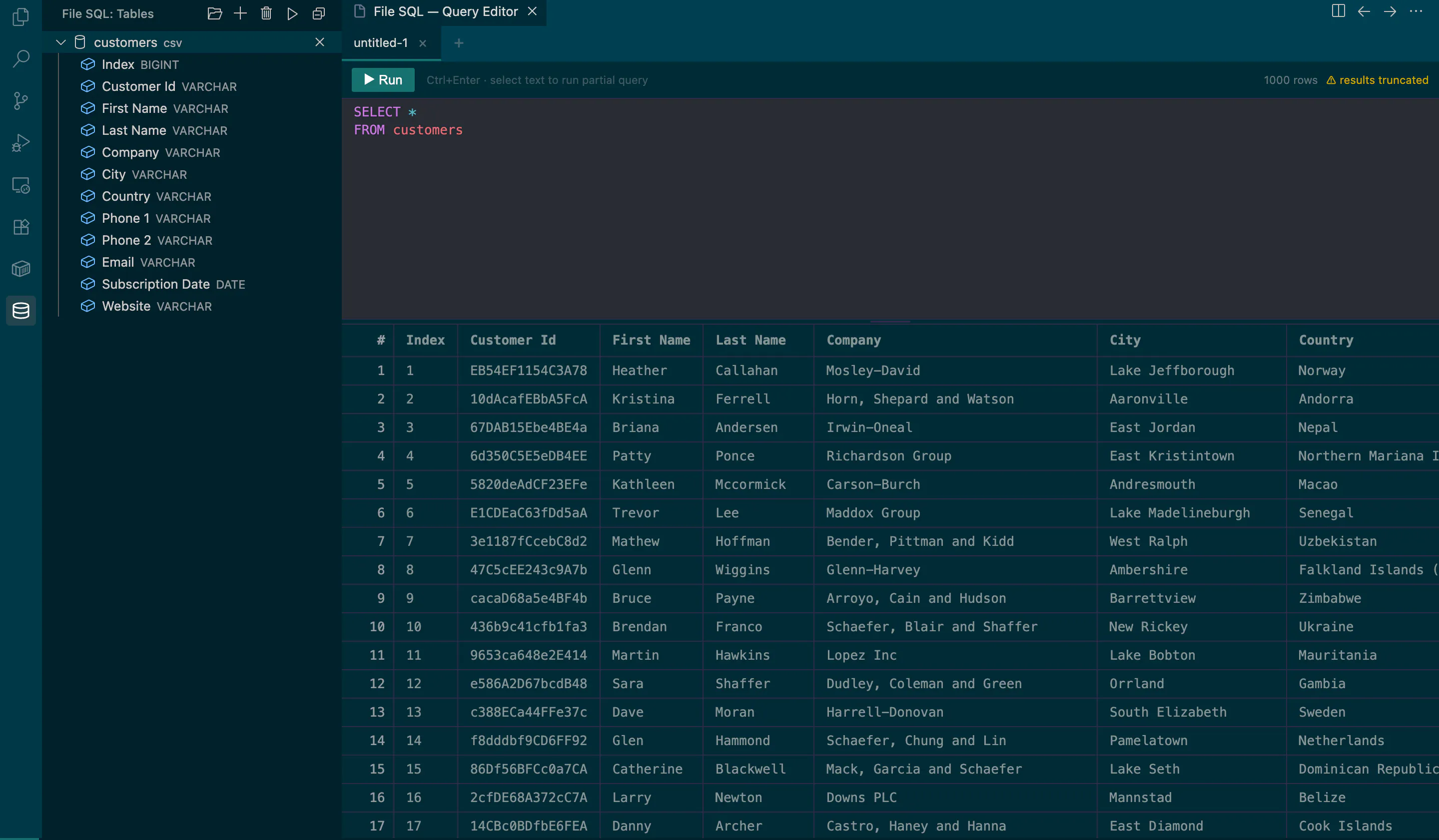Click into the SQL query editor text
The width and height of the screenshot is (1439, 840).
click(890, 208)
